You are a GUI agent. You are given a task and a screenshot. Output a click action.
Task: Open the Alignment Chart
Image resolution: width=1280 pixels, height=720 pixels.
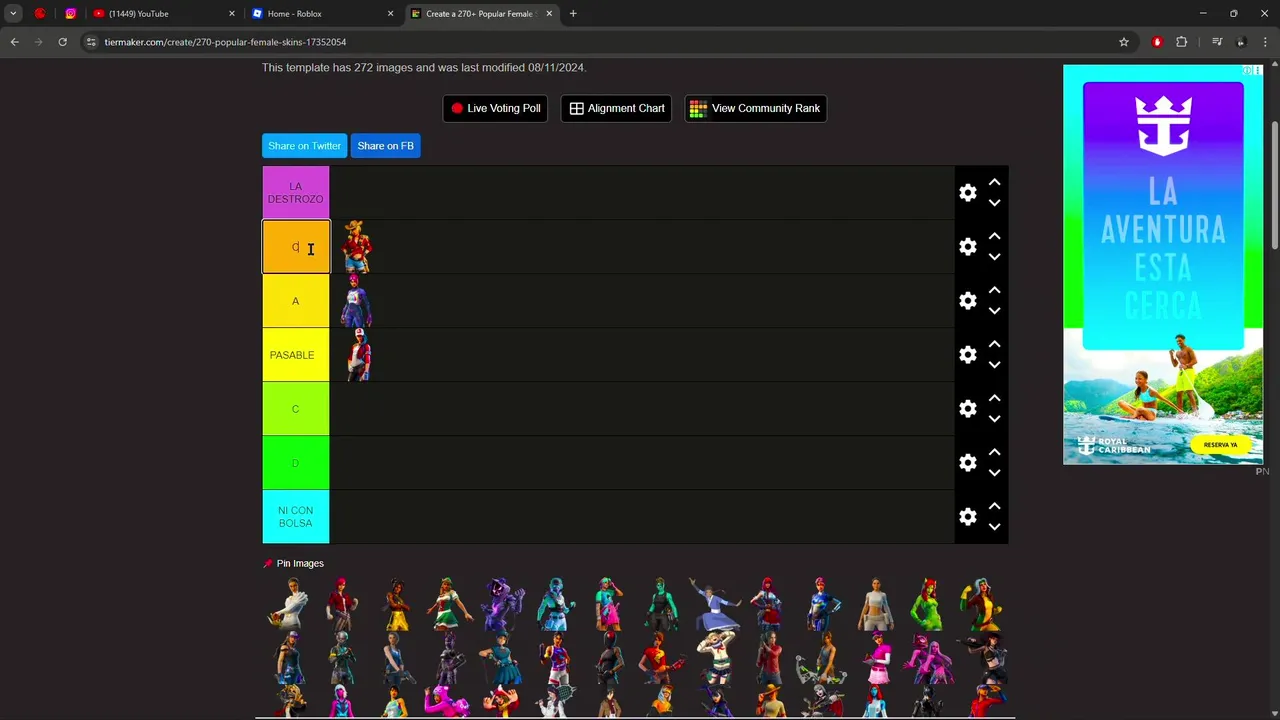click(616, 108)
